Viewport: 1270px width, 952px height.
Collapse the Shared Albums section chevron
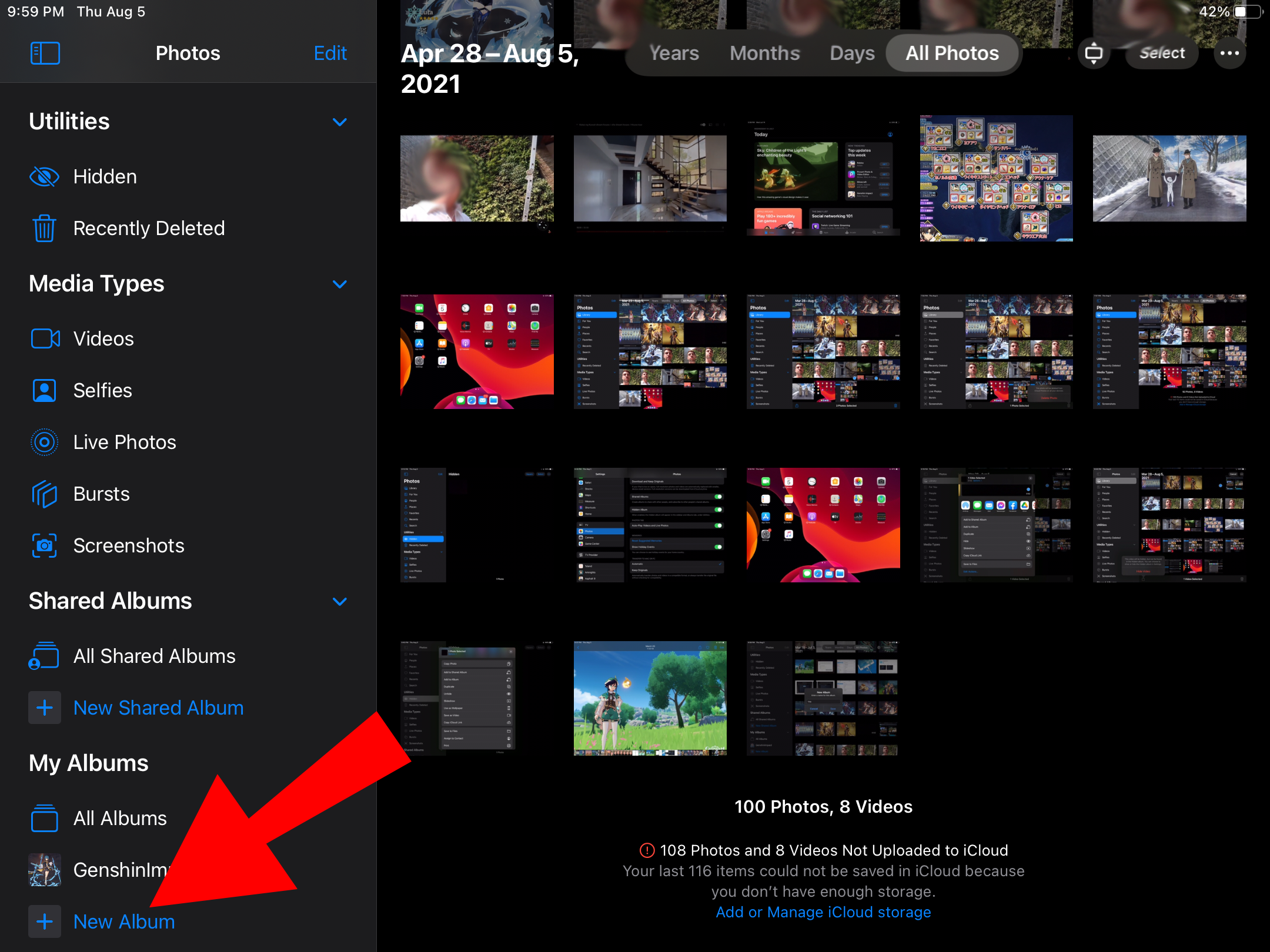[339, 602]
